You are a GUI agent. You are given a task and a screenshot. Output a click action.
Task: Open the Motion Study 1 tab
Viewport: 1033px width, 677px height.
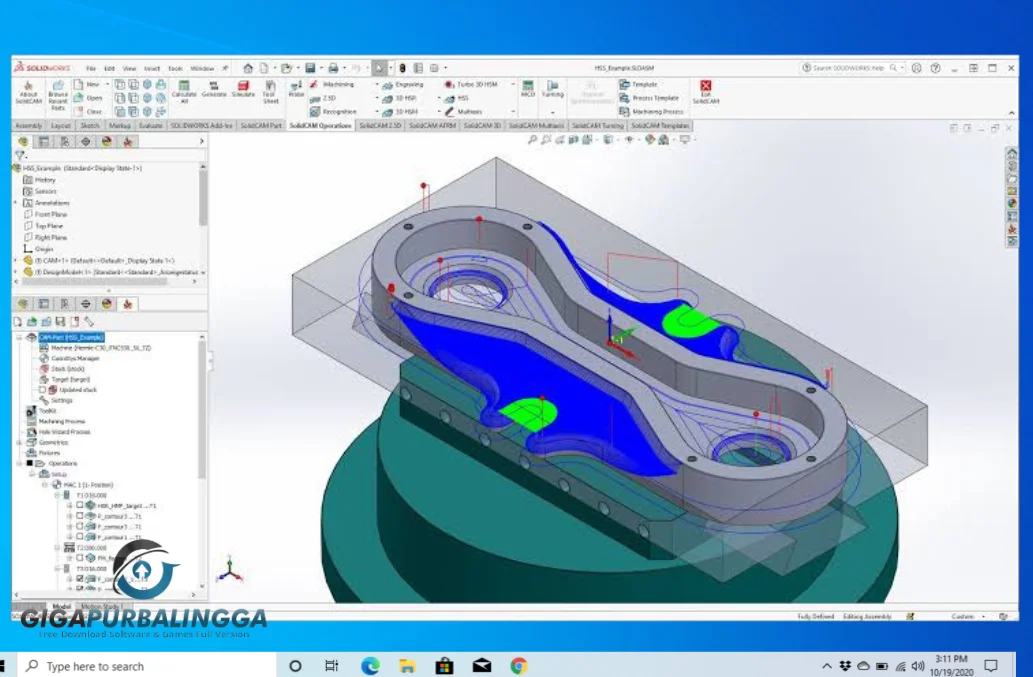(101, 607)
